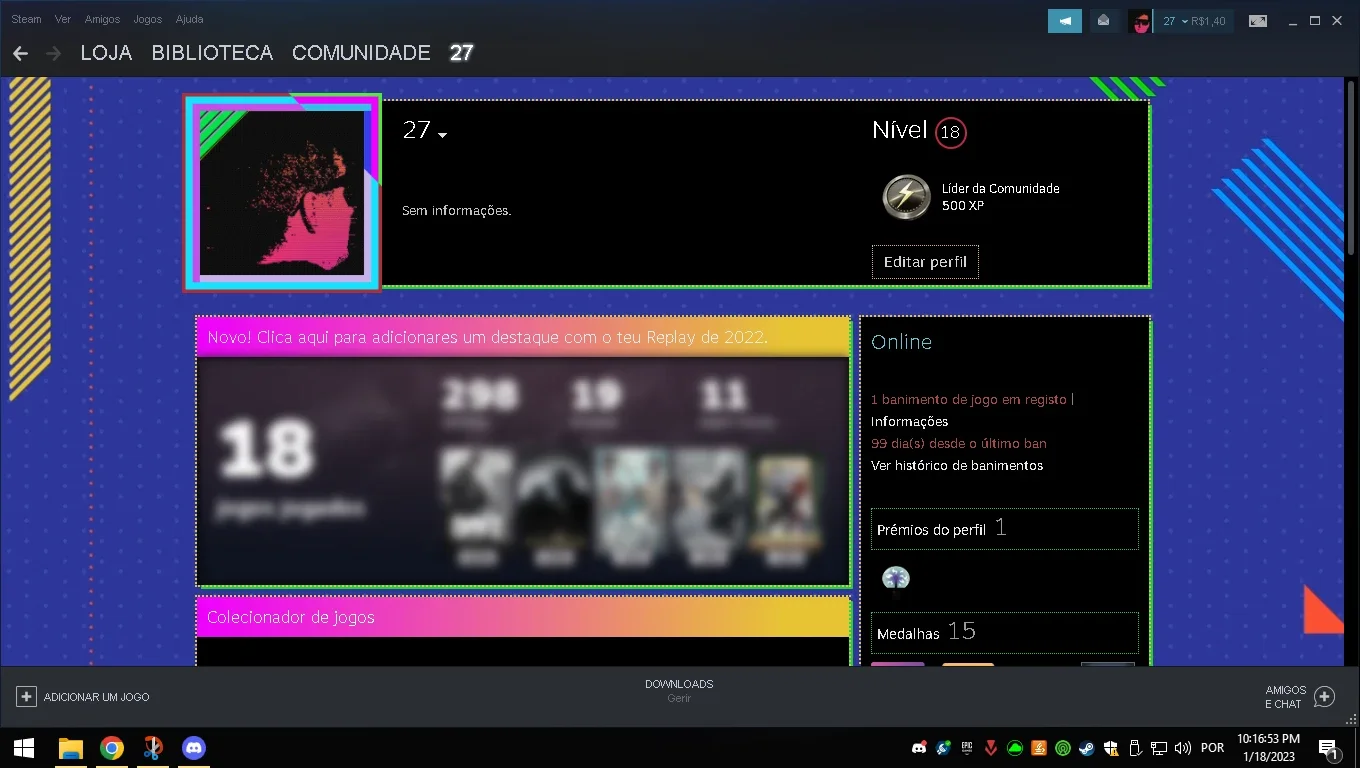This screenshot has width=1360, height=768.
Task: Click the green cloud tray icon
Action: point(1015,748)
